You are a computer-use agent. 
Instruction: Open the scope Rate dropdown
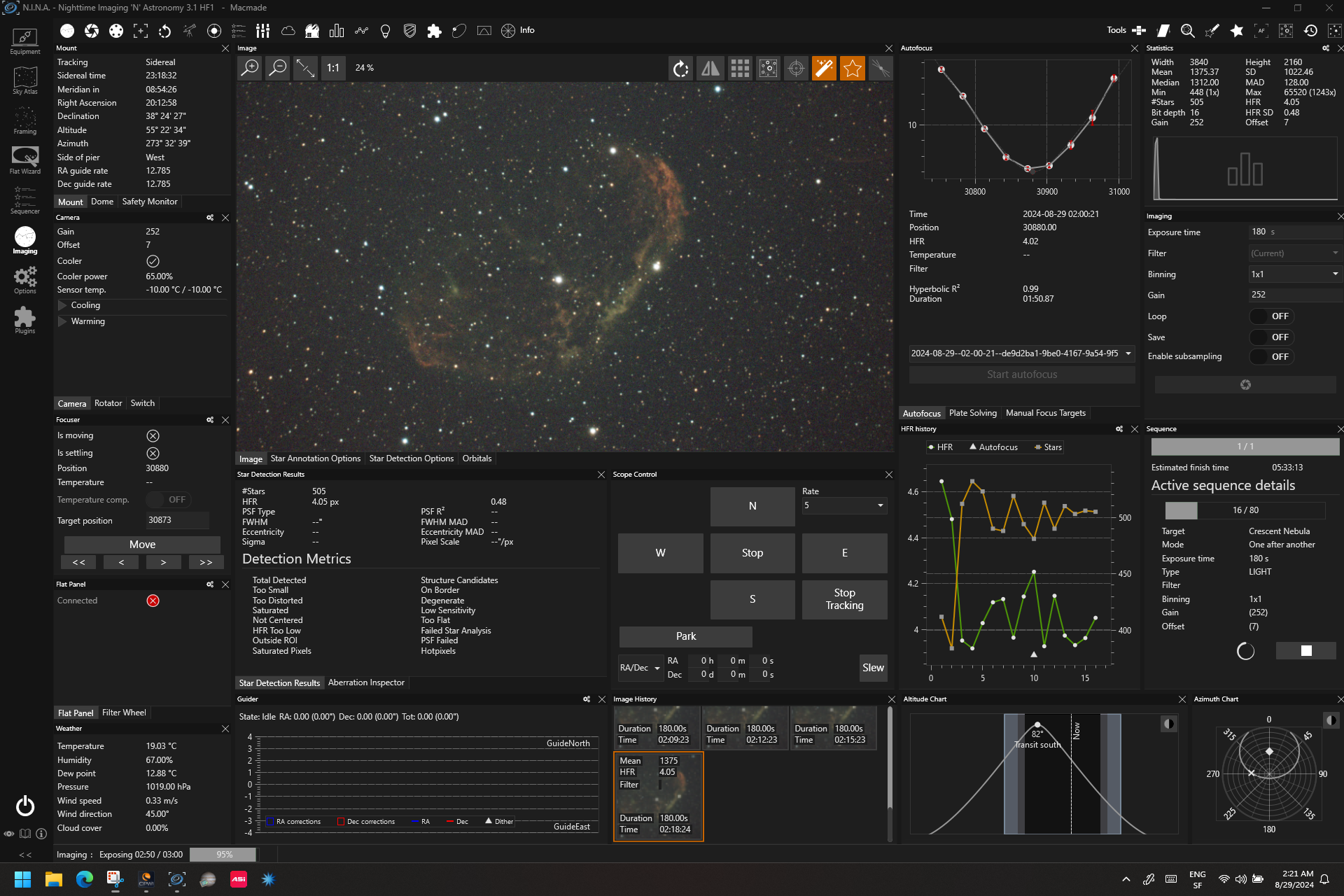click(x=844, y=505)
